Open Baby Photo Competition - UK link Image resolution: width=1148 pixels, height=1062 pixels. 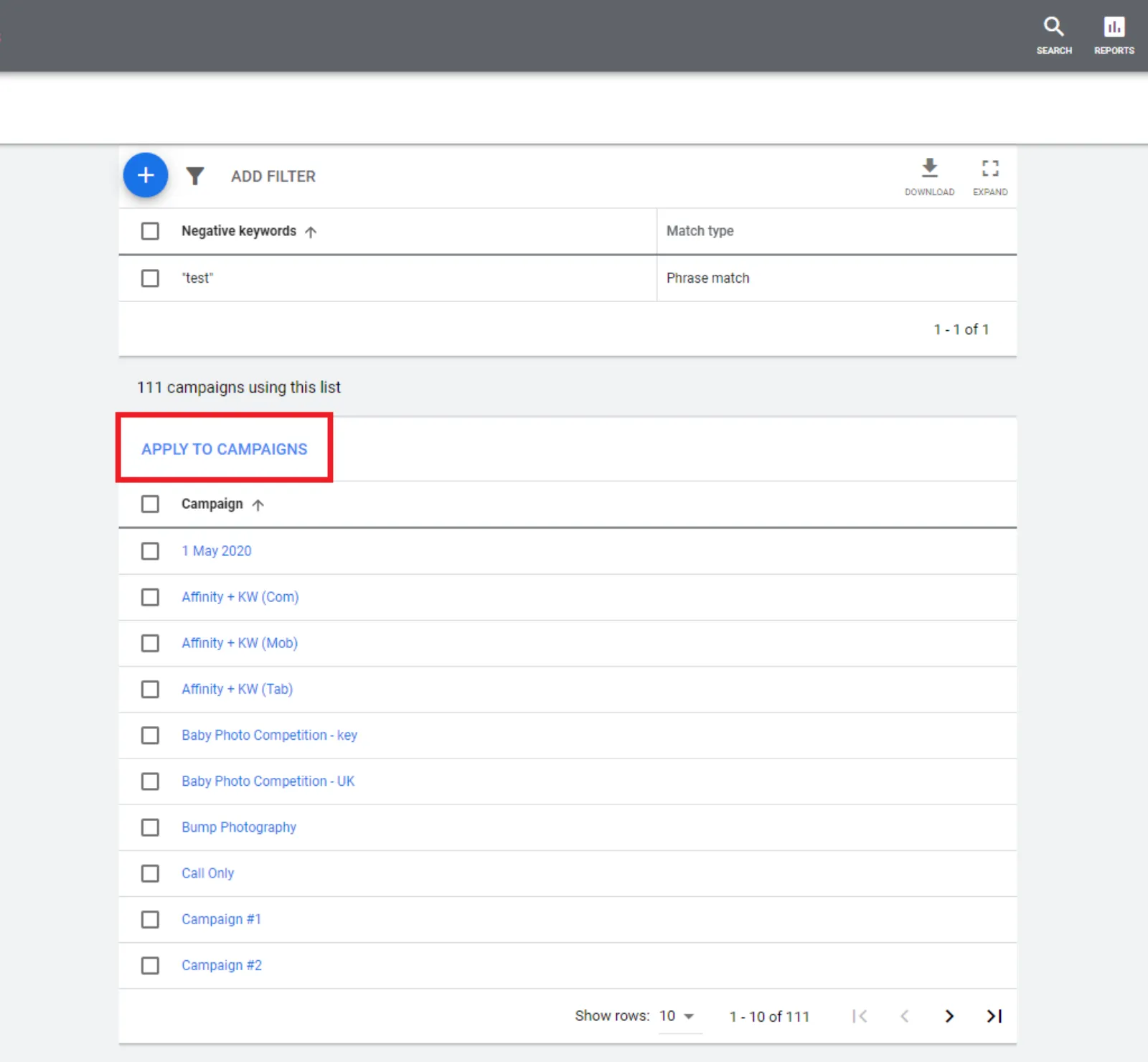pos(268,781)
